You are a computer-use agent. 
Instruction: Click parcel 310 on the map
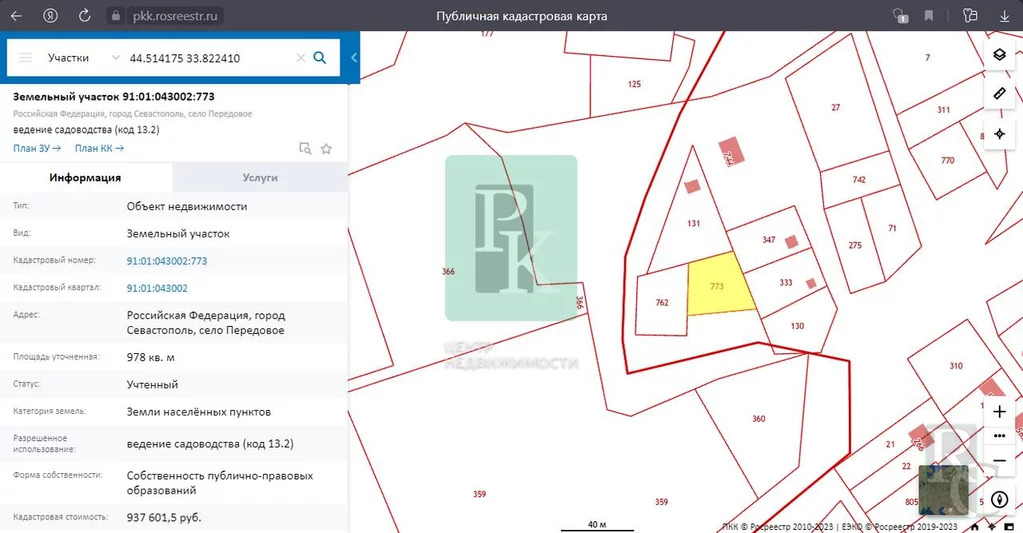click(956, 366)
